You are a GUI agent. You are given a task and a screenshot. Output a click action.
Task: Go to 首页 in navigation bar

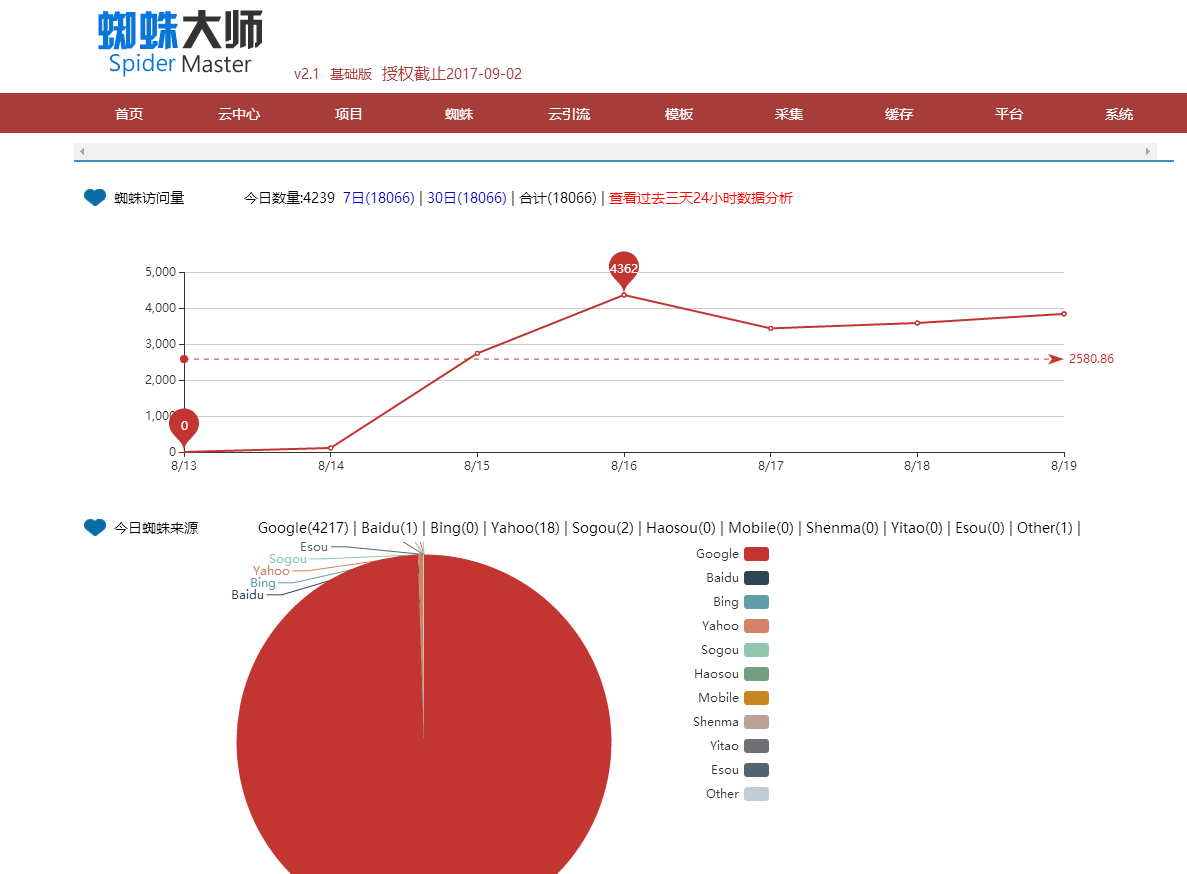(x=129, y=114)
